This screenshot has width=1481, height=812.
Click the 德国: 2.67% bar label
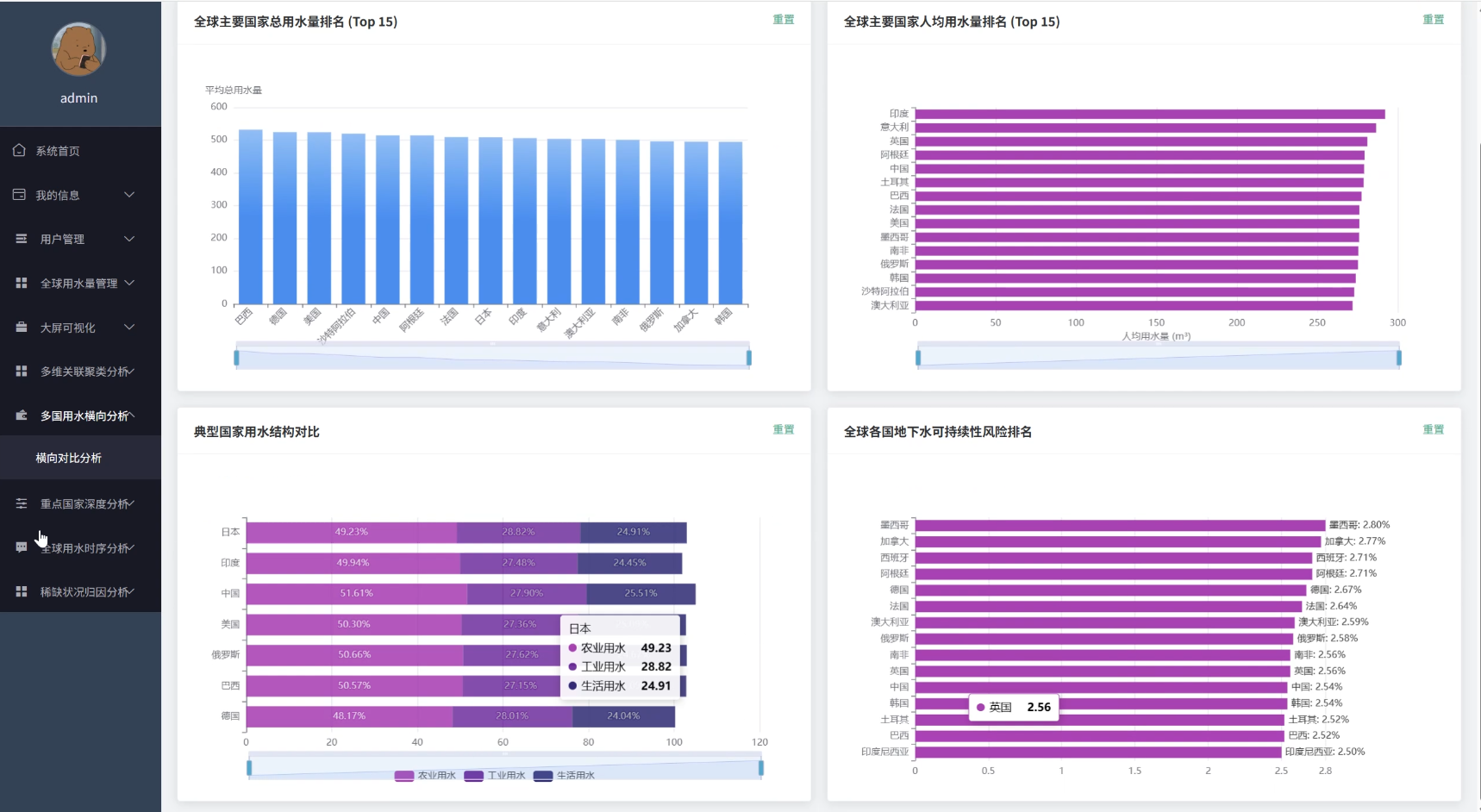(x=1336, y=590)
